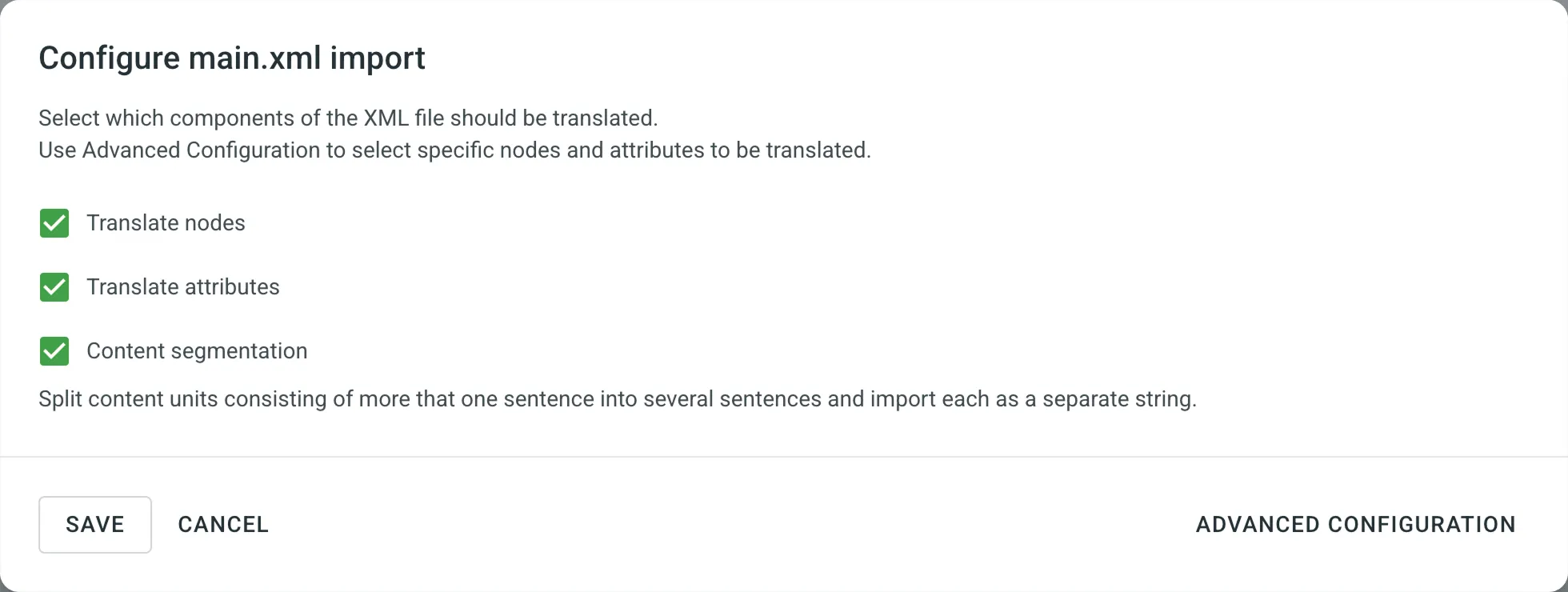Image resolution: width=1568 pixels, height=592 pixels.
Task: Click the content segmentation description text
Action: [x=616, y=398]
